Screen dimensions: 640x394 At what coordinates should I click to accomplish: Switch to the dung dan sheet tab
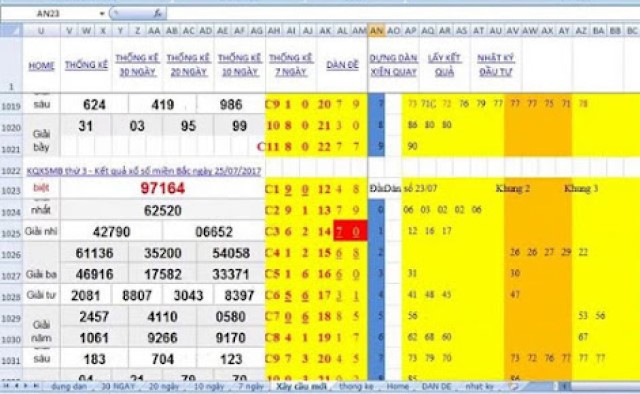coord(69,386)
